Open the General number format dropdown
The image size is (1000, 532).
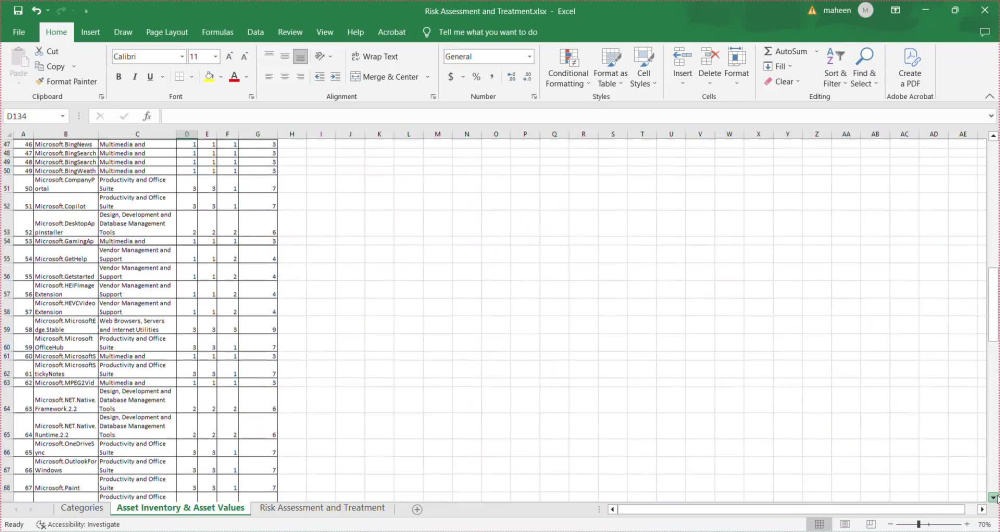529,57
